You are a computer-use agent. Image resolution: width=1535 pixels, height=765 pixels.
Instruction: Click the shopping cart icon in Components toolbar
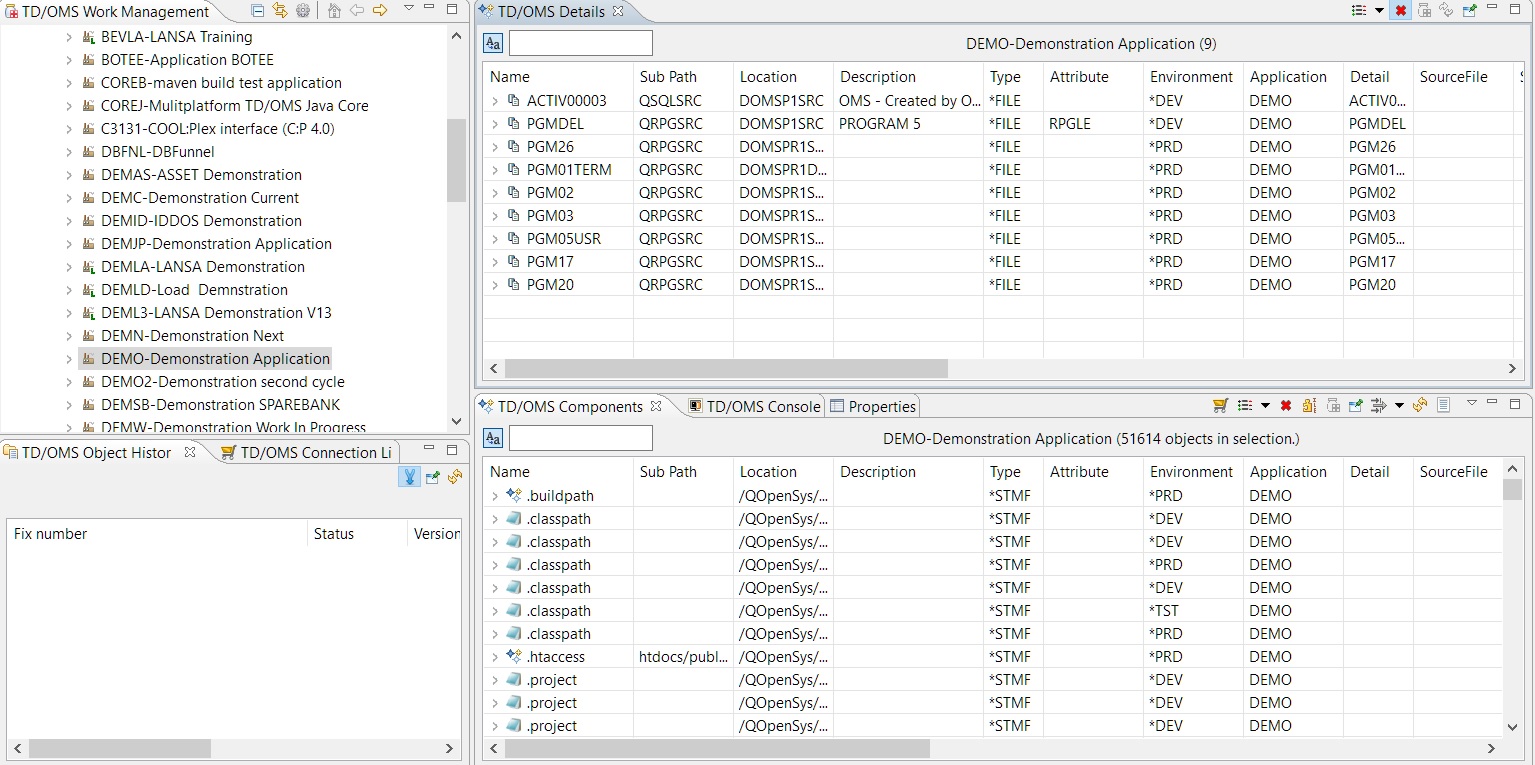coord(1220,405)
